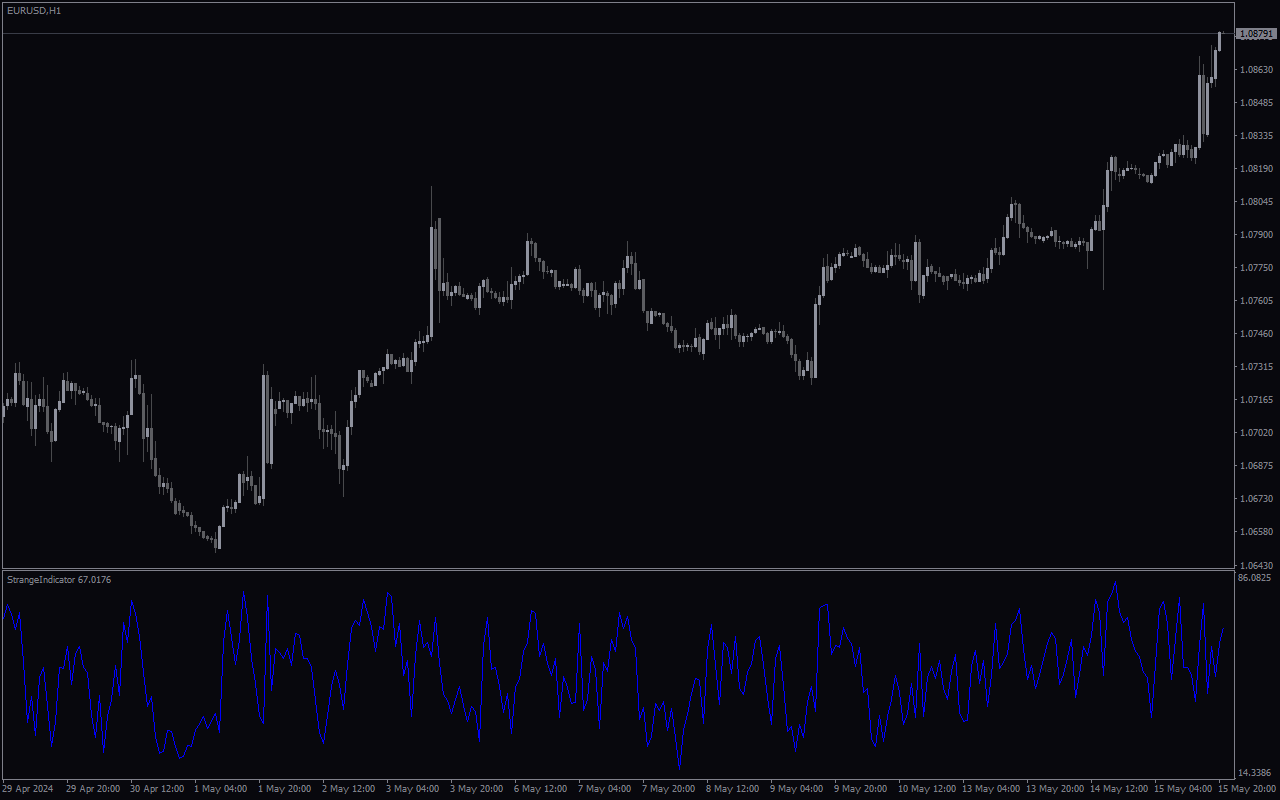
Task: Click the 7 May 20:00 time label
Action: [668, 789]
